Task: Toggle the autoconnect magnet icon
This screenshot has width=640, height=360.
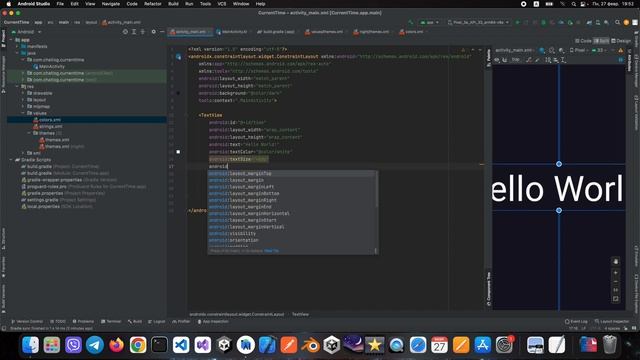Action: pyautogui.click(x=505, y=60)
